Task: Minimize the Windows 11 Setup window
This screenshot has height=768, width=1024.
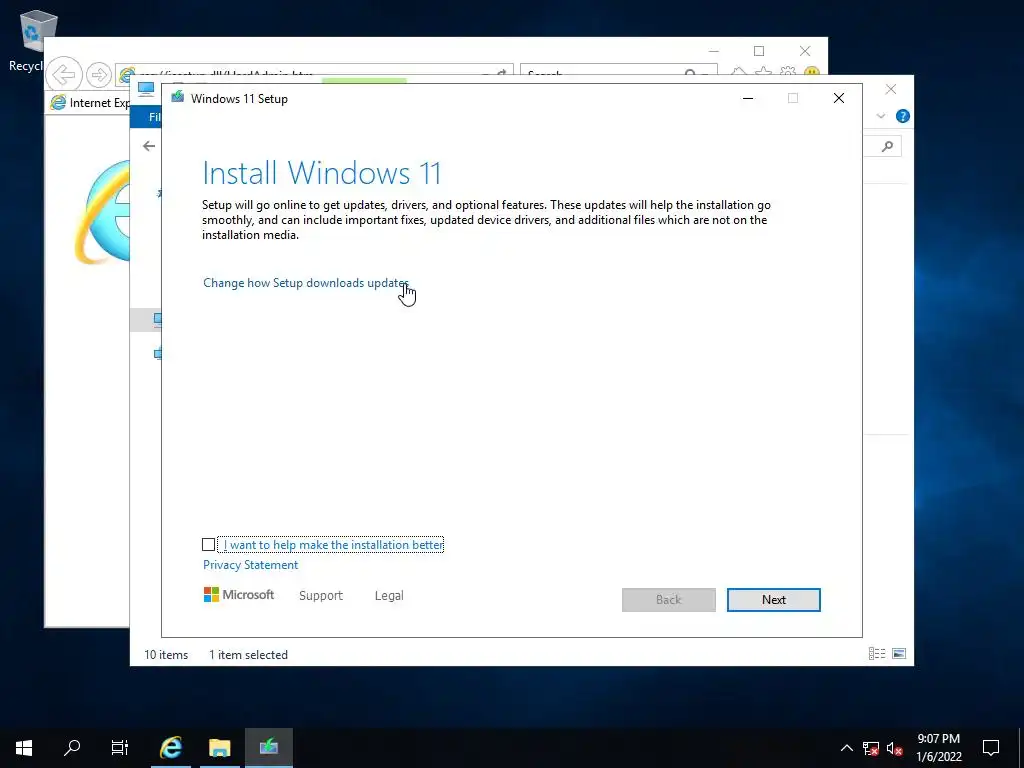Action: click(748, 99)
